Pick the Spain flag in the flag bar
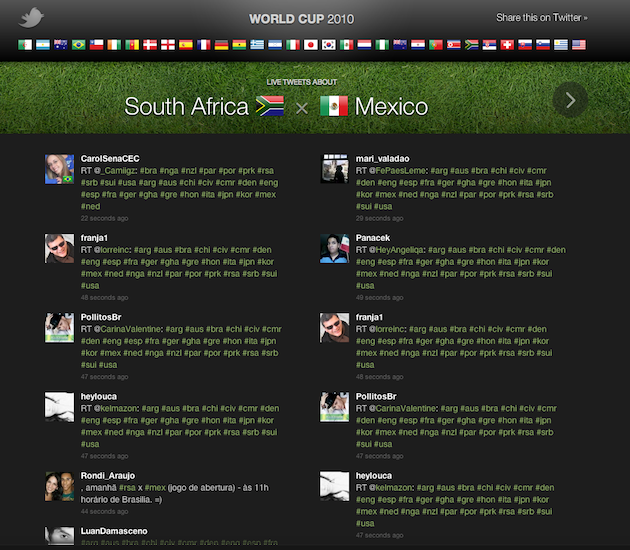 coord(186,45)
